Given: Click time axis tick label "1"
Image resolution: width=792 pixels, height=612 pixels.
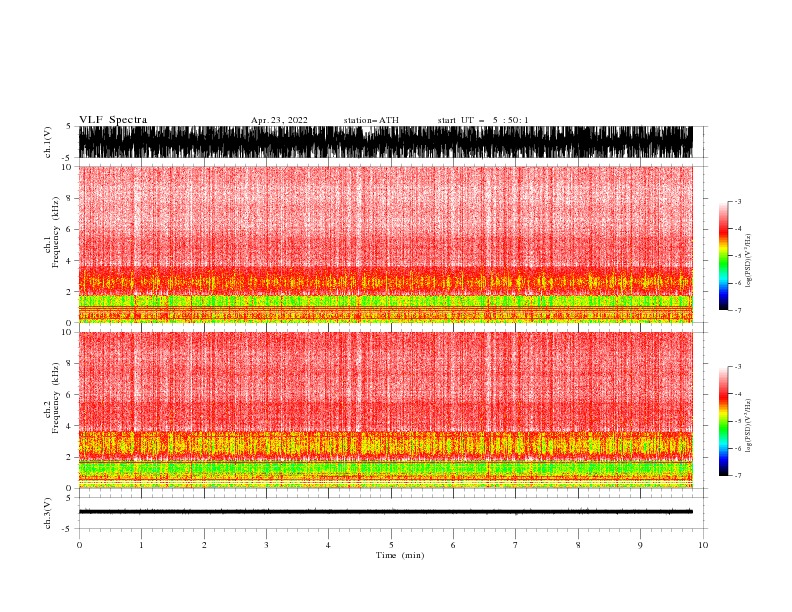Looking at the screenshot, I should pyautogui.click(x=141, y=545).
